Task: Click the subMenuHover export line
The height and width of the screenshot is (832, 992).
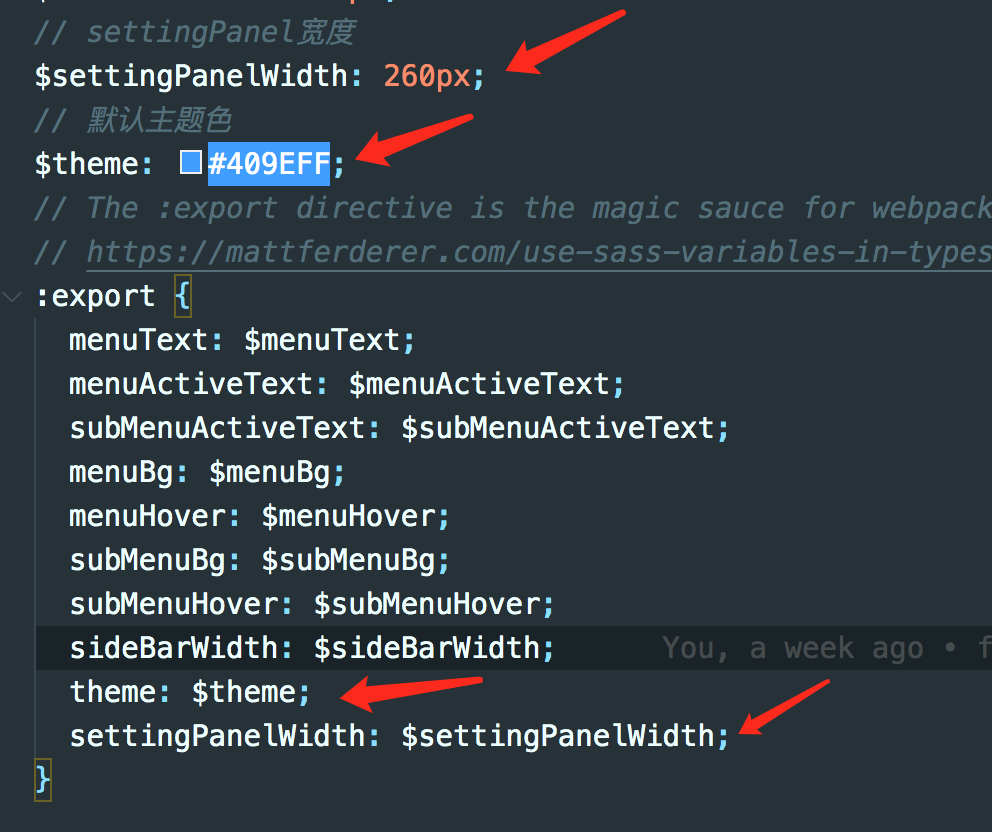Action: coord(311,604)
